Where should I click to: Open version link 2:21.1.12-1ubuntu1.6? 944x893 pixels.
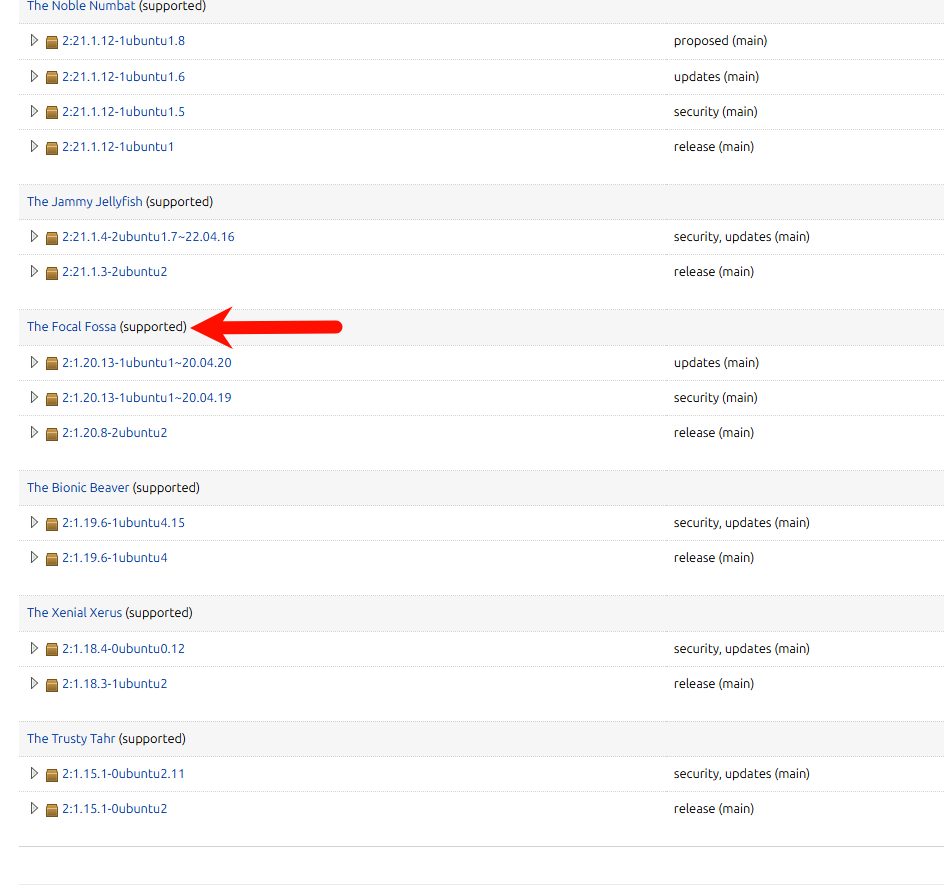[123, 76]
